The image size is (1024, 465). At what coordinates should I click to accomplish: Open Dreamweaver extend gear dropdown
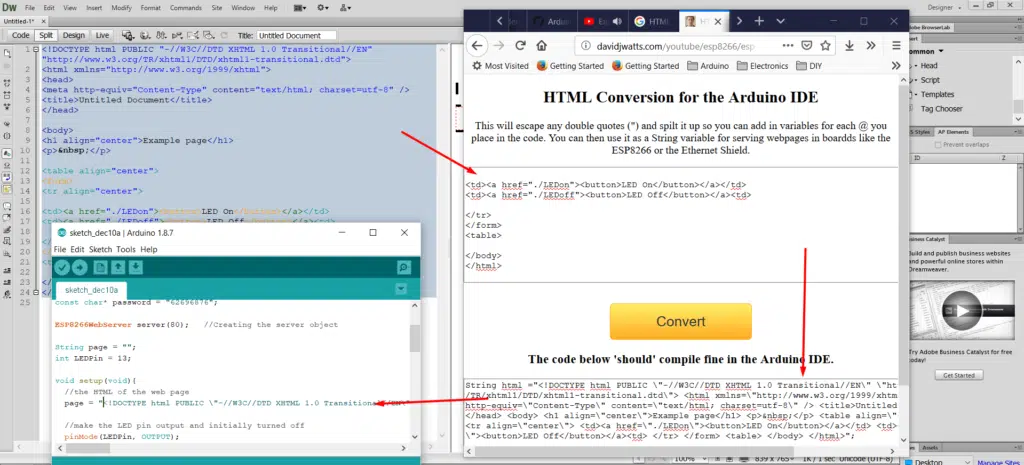tap(323, 8)
